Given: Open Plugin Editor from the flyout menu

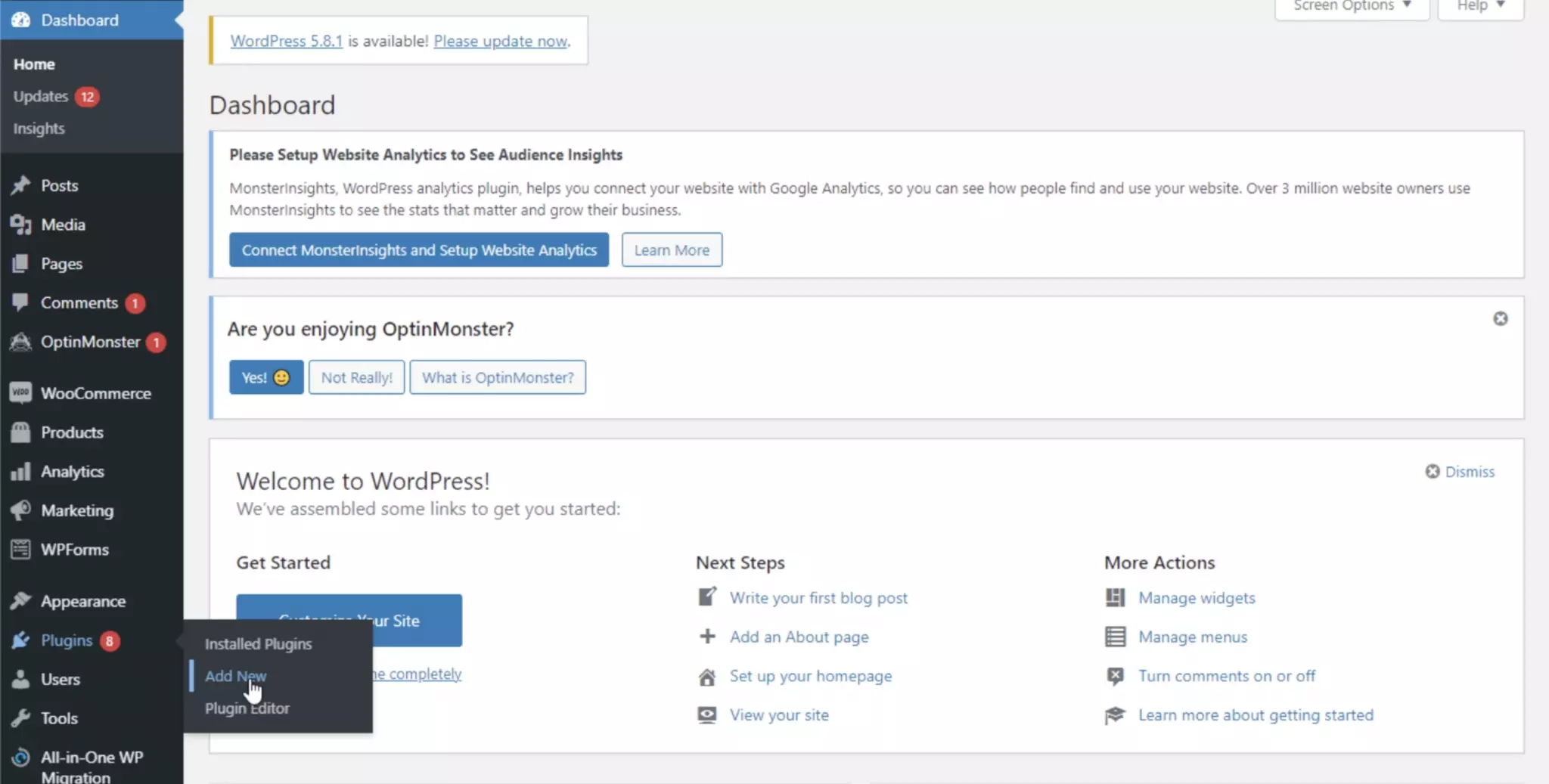Looking at the screenshot, I should 247,708.
